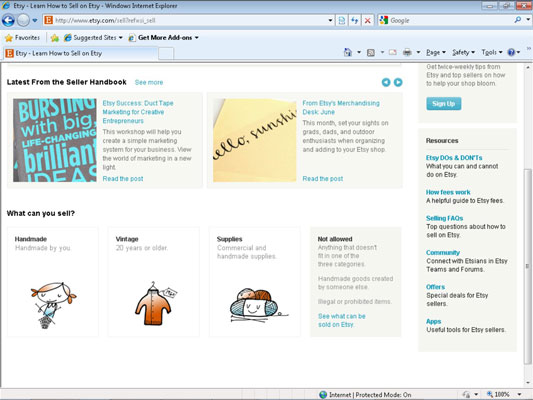533x400 pixels.
Task: Click the Print icon in command bar
Action: pyautogui.click(x=407, y=52)
